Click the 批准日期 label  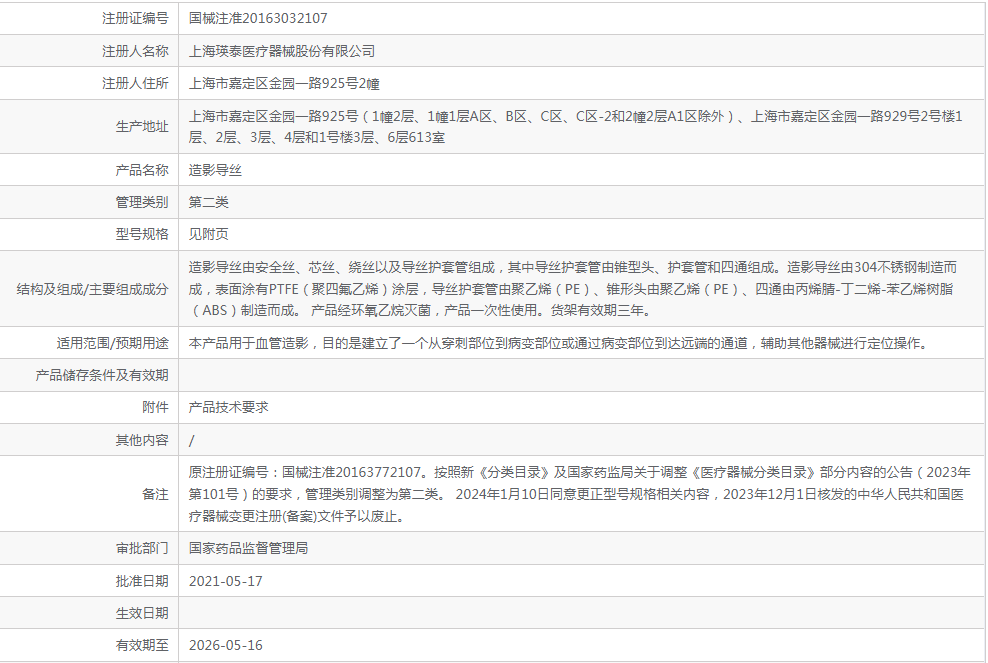point(142,581)
